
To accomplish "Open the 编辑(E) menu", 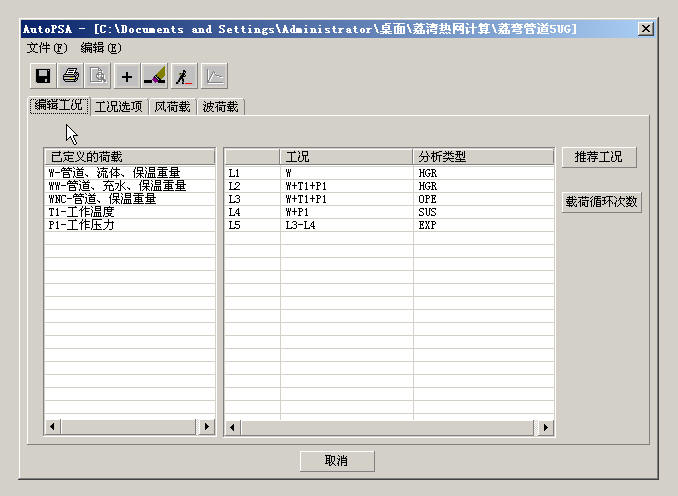I will [x=100, y=47].
